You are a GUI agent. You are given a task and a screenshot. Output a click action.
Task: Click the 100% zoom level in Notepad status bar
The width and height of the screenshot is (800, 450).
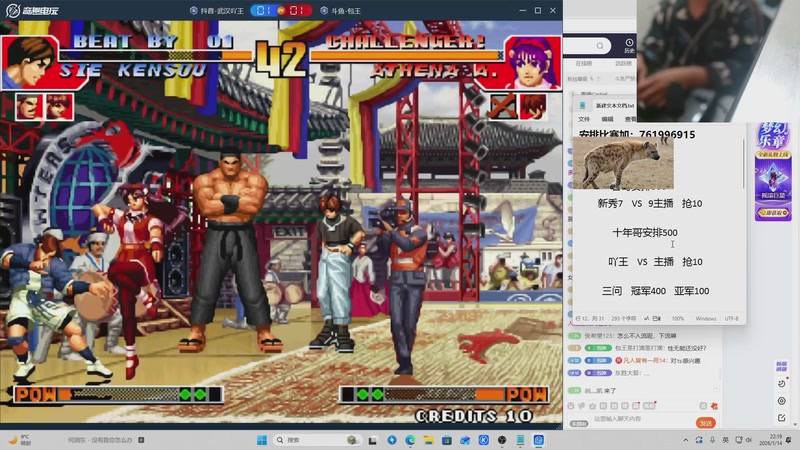678,318
